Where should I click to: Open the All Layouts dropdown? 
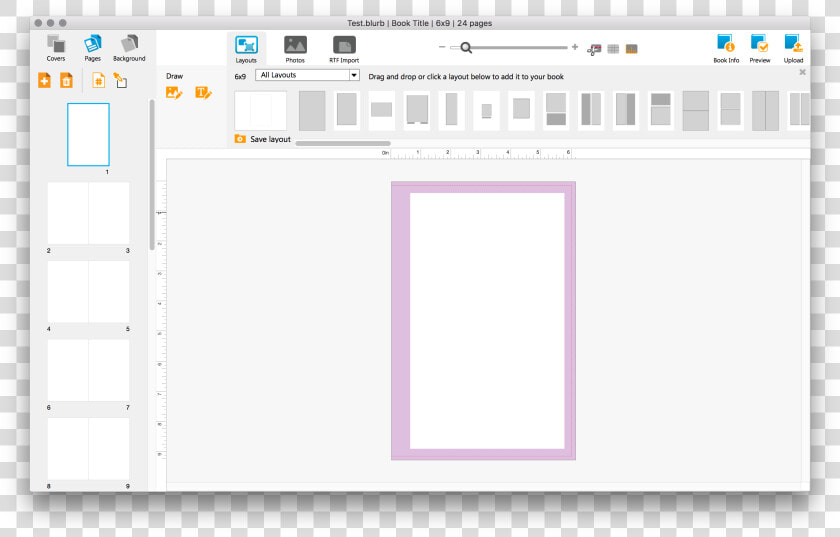308,75
